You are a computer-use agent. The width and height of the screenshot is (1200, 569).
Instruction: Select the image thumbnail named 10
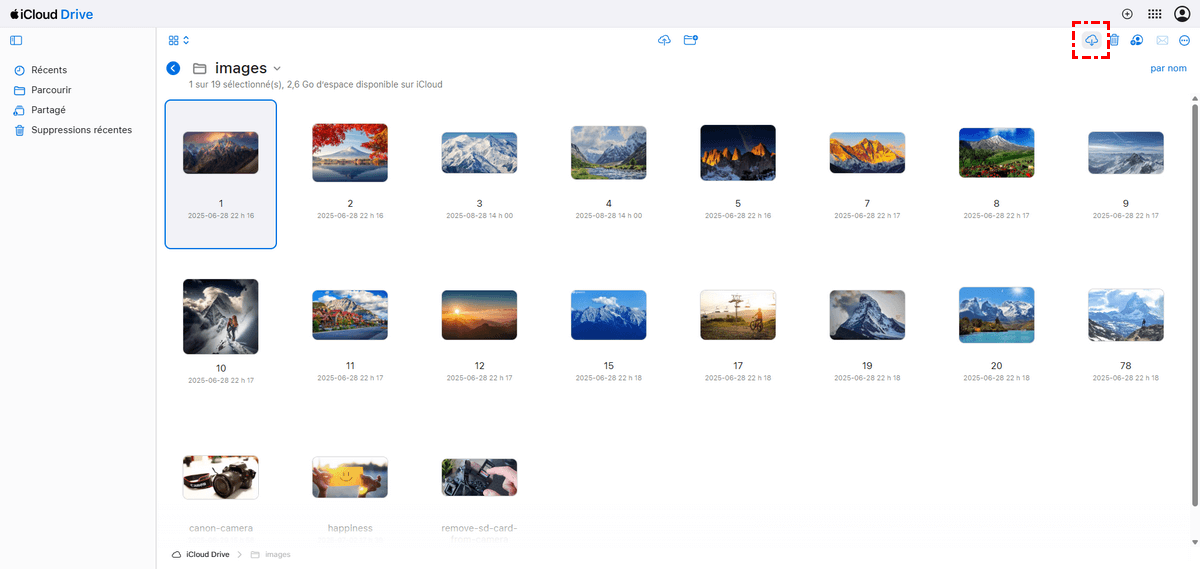coord(221,317)
